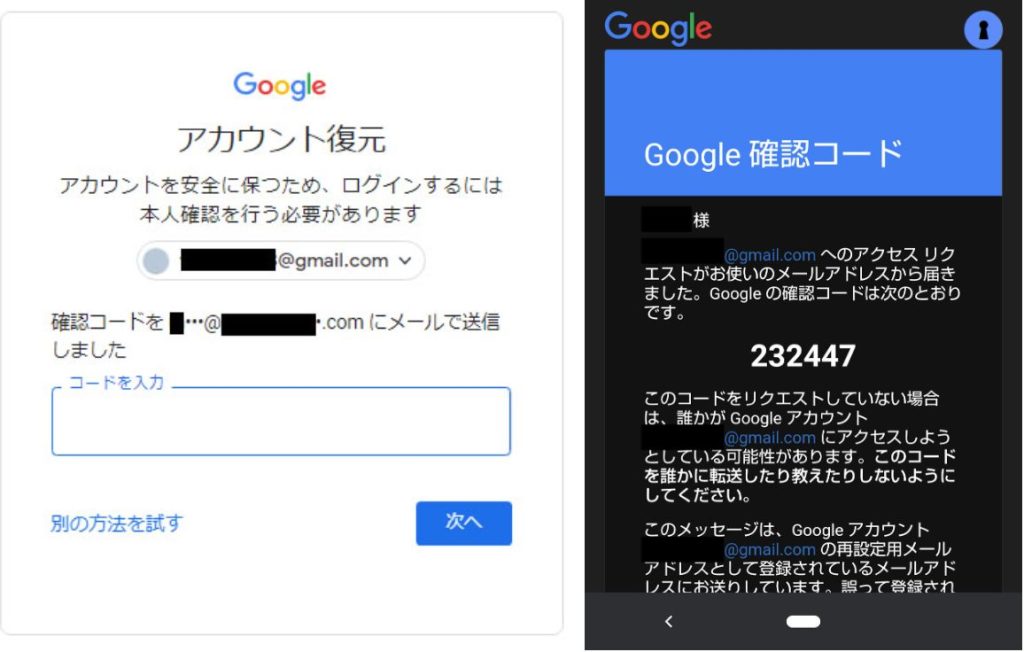Tap the verification code 232447

tap(803, 356)
